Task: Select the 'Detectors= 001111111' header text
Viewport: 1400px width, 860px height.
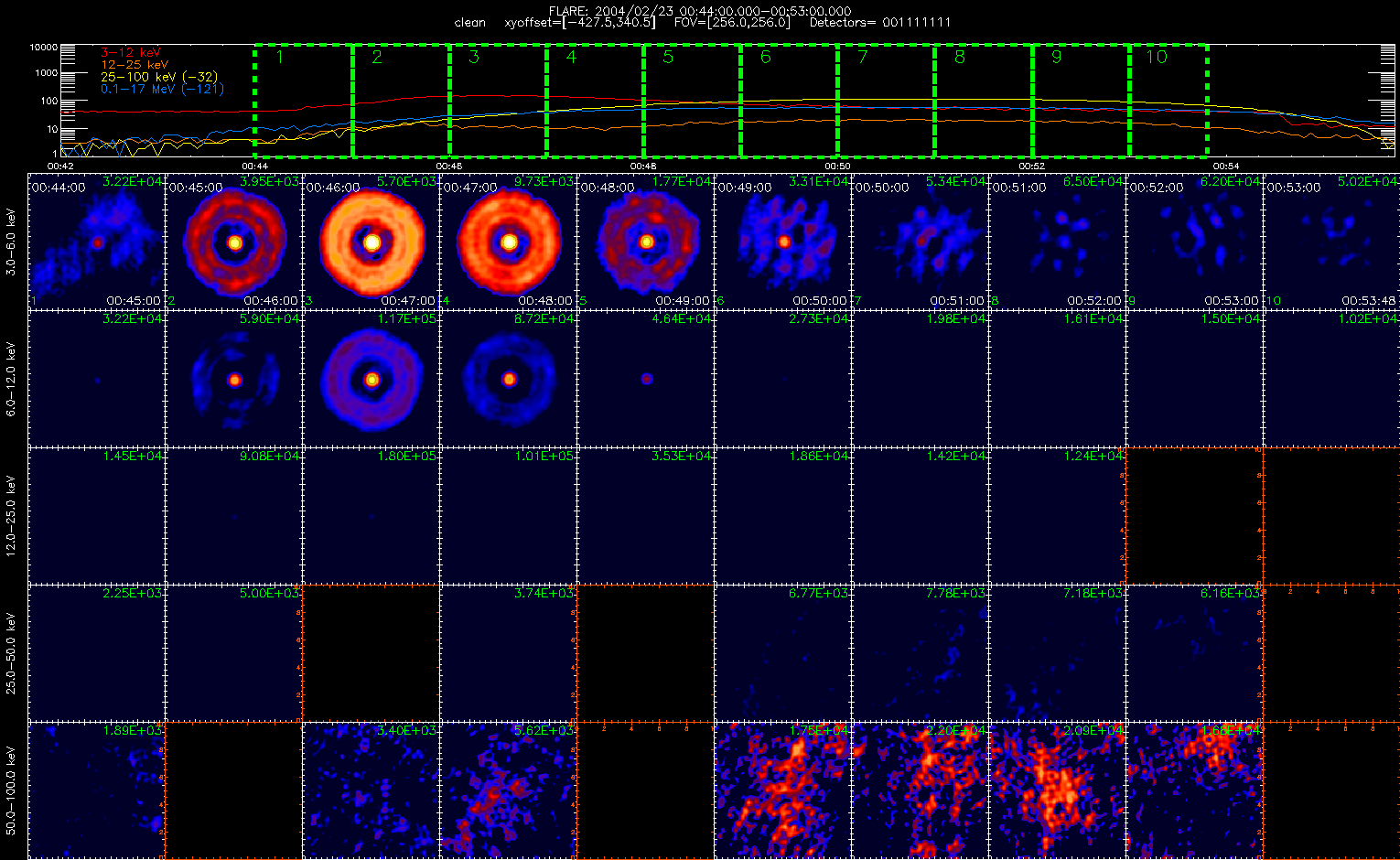Action: [880, 22]
